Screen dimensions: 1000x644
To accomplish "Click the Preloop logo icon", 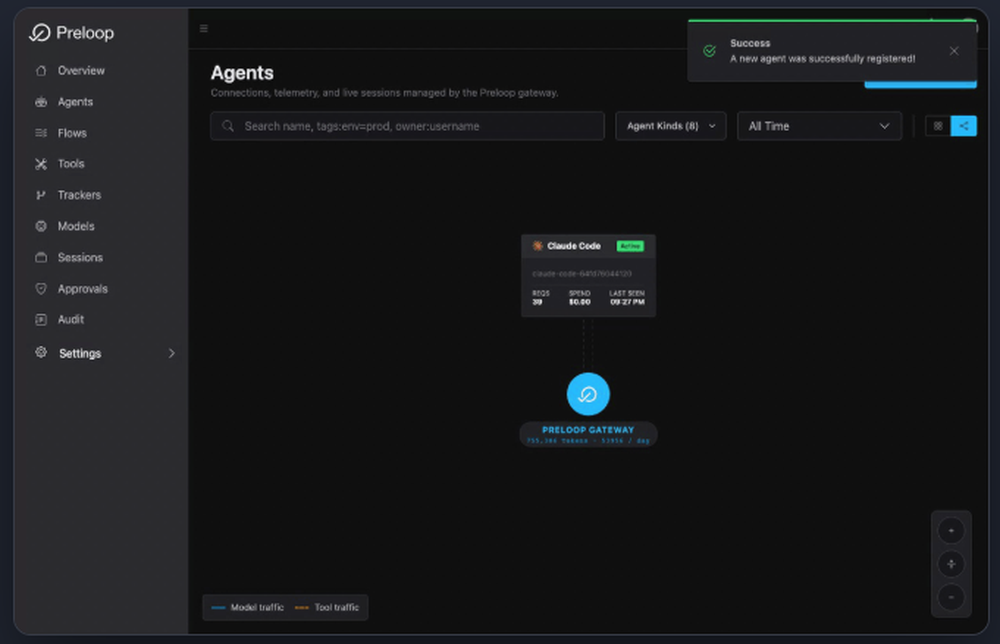I will coord(40,33).
